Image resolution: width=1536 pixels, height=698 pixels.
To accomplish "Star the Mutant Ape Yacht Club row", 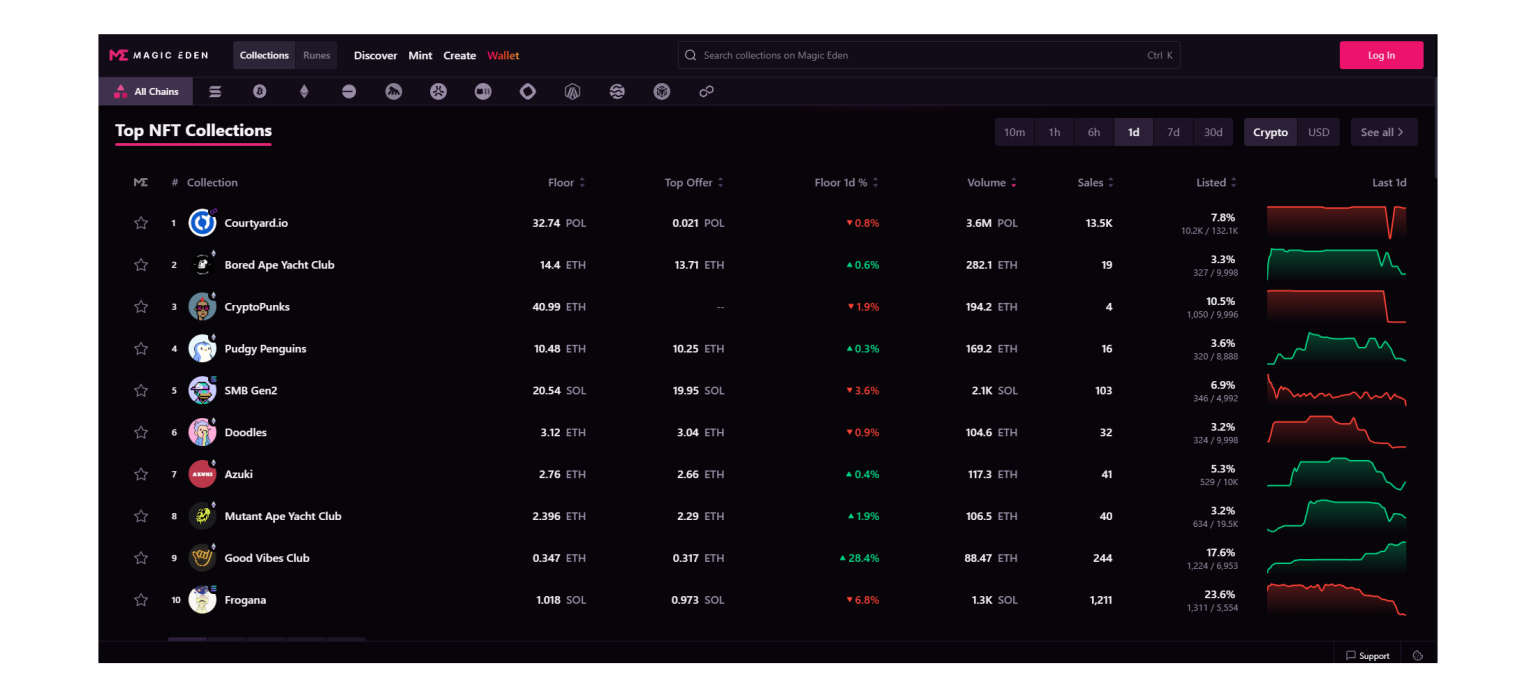I will coord(141,516).
